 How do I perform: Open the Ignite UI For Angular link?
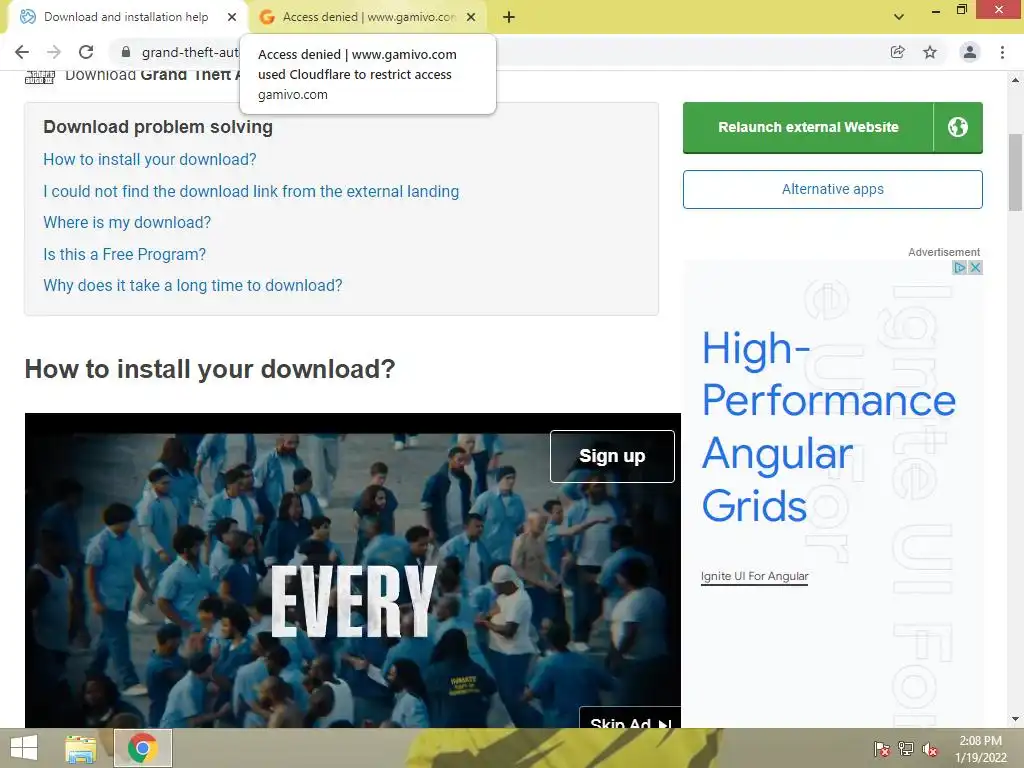click(754, 576)
